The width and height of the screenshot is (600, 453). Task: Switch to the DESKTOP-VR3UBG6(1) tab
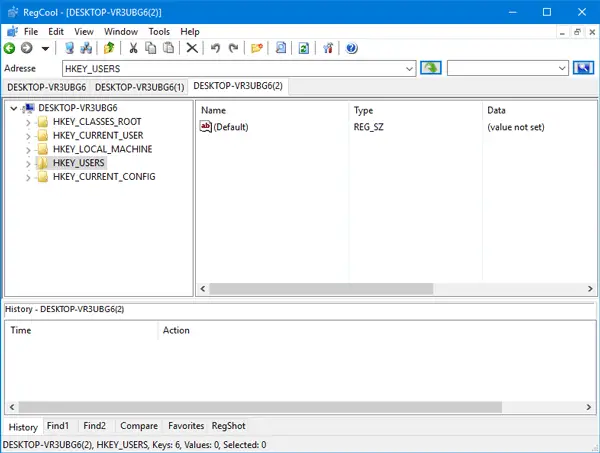(x=139, y=87)
